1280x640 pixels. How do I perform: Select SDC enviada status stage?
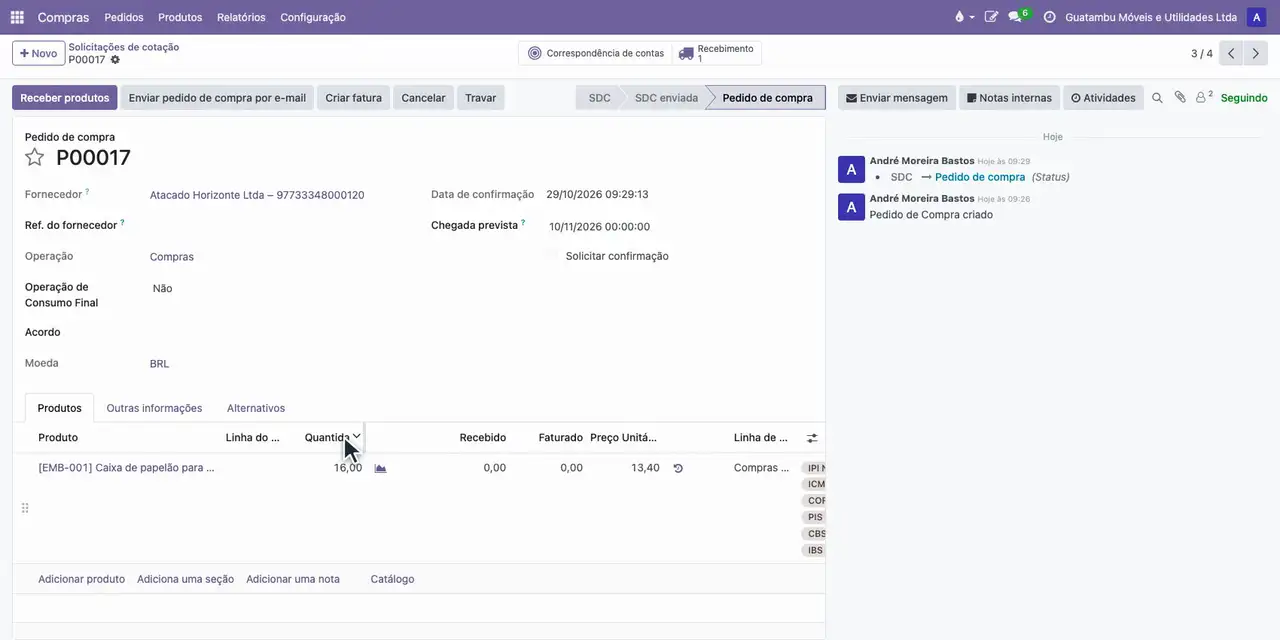[666, 98]
